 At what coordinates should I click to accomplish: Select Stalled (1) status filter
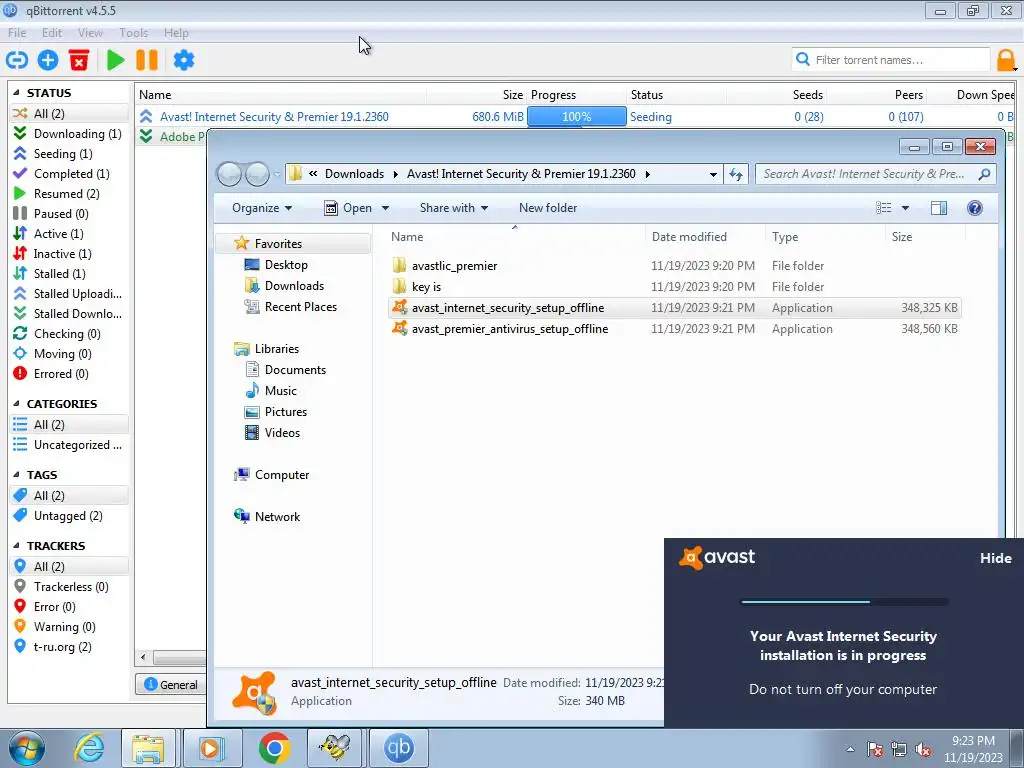[x=69, y=274]
